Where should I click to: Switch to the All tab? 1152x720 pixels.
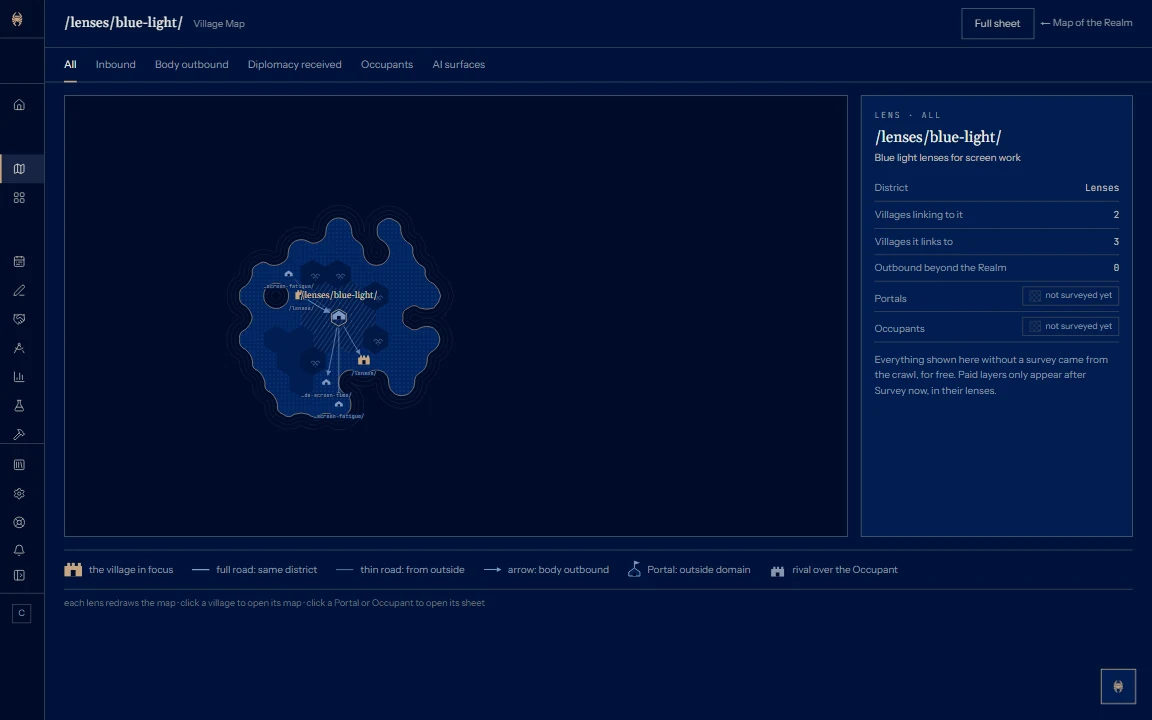[70, 65]
